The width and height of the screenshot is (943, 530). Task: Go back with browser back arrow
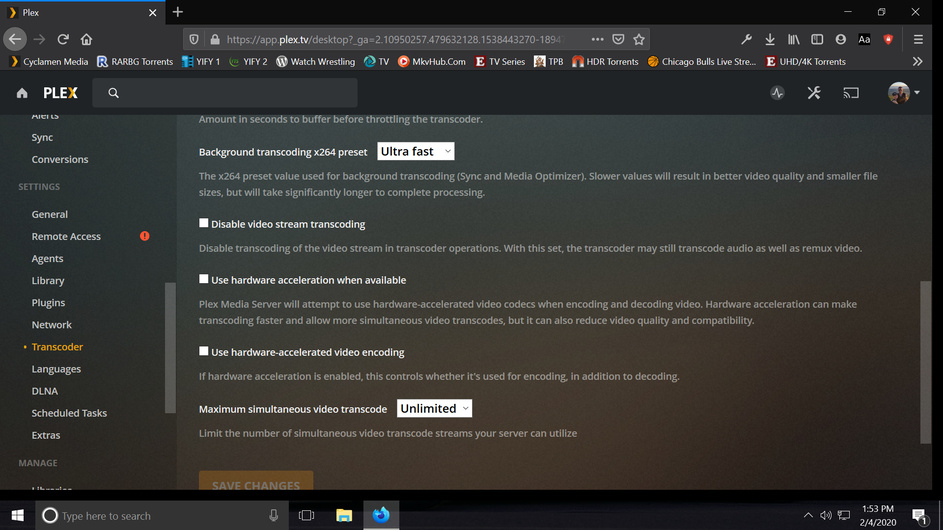point(15,39)
